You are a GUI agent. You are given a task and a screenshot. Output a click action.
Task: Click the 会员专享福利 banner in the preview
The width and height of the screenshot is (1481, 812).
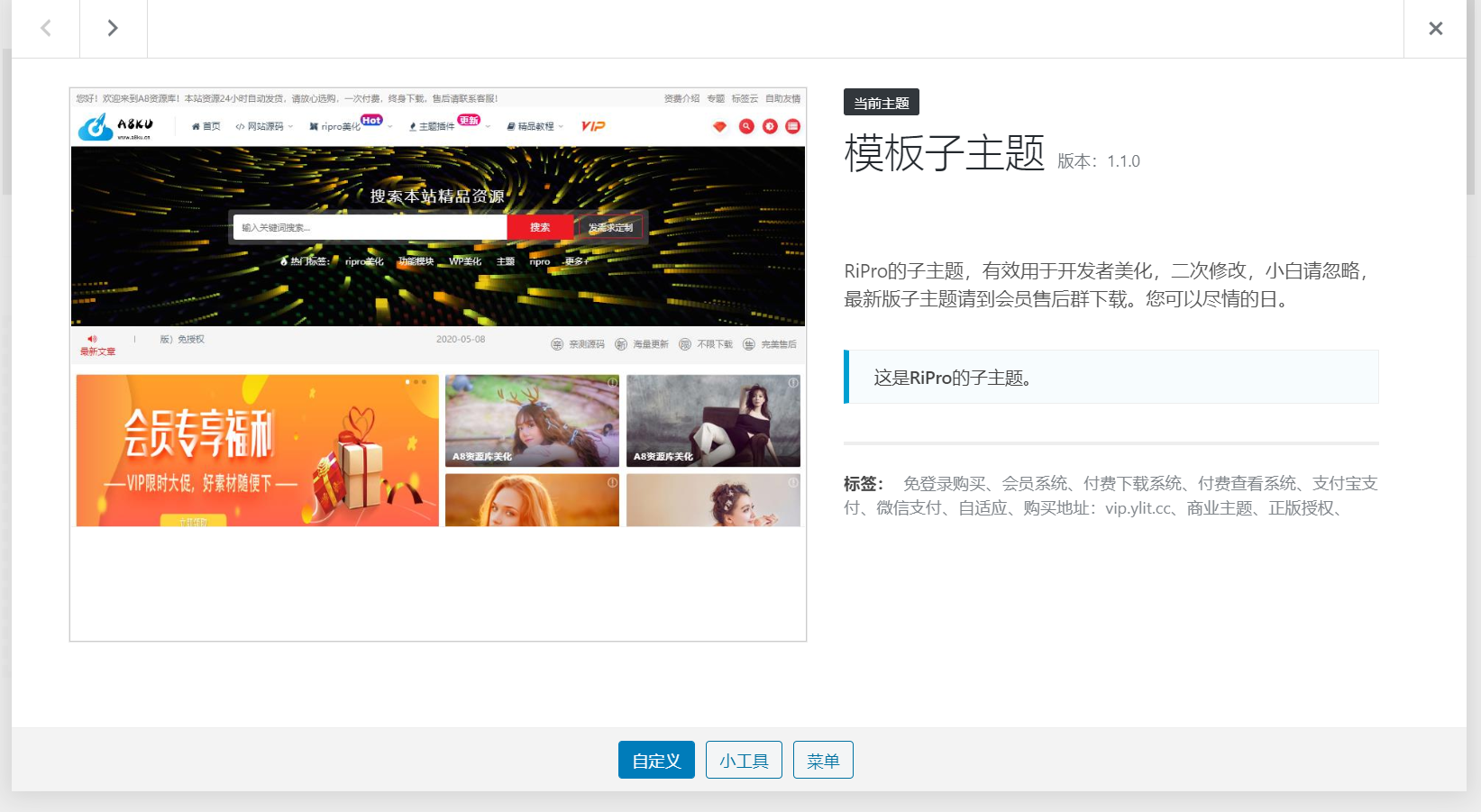258,451
